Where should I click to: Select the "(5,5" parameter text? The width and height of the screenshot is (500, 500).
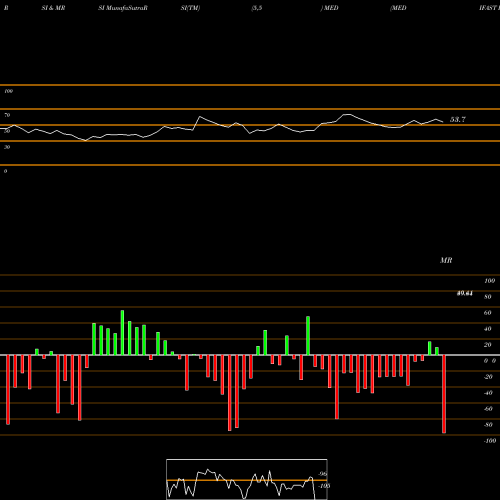257,8
